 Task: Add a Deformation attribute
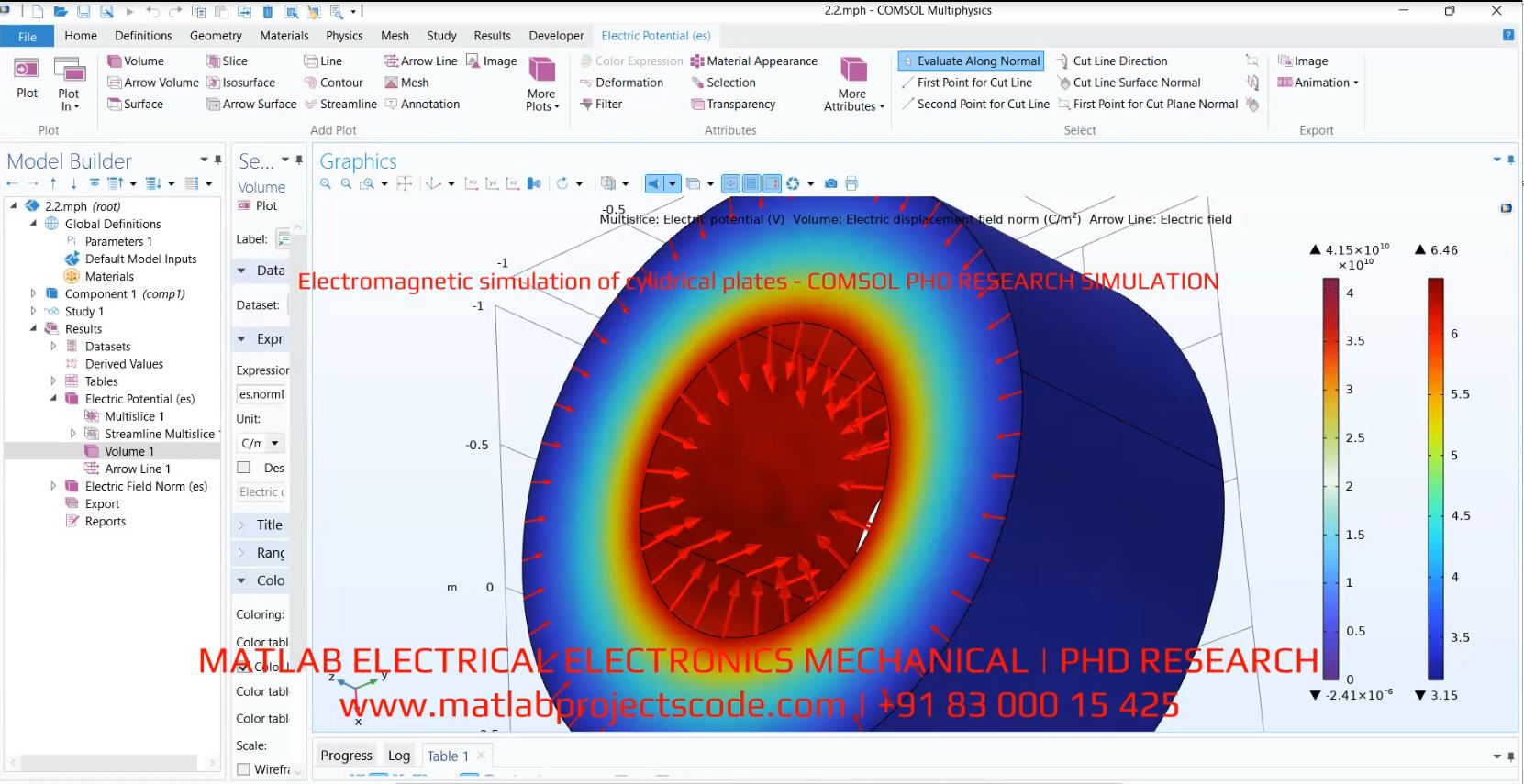pos(621,83)
